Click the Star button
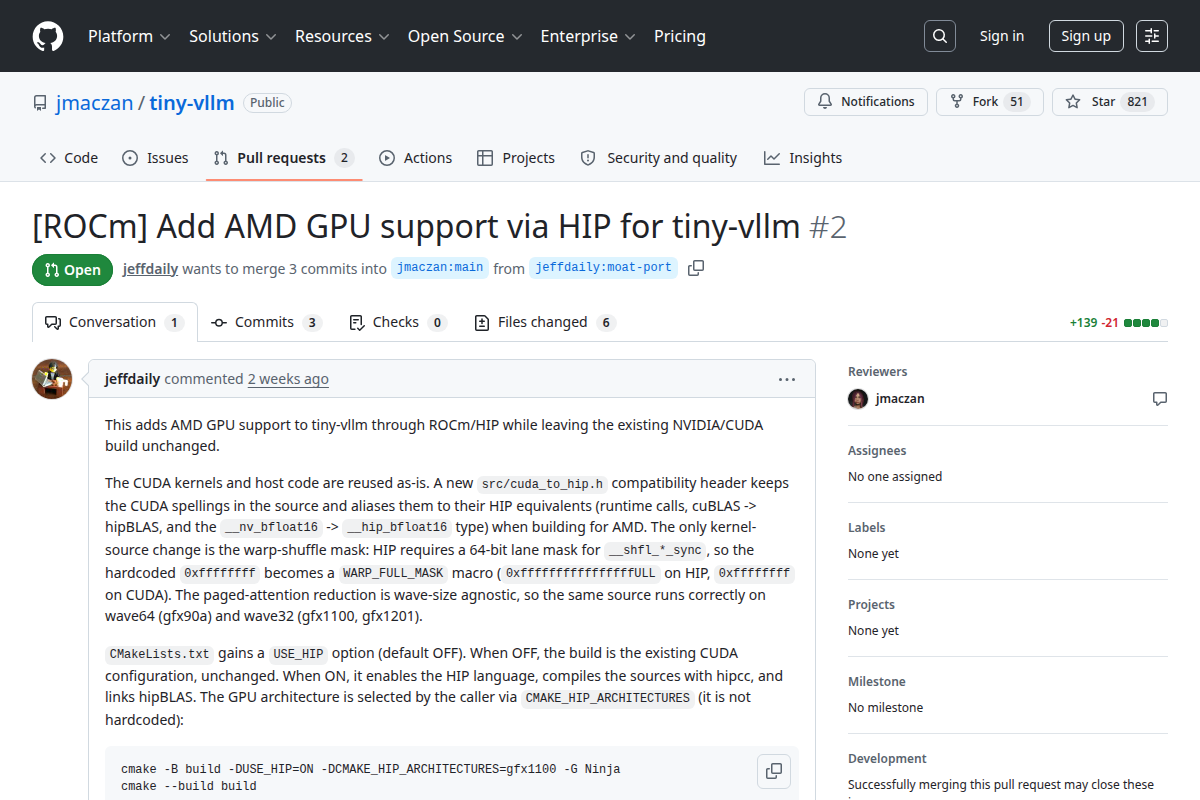The height and width of the screenshot is (800, 1200). tap(1110, 102)
